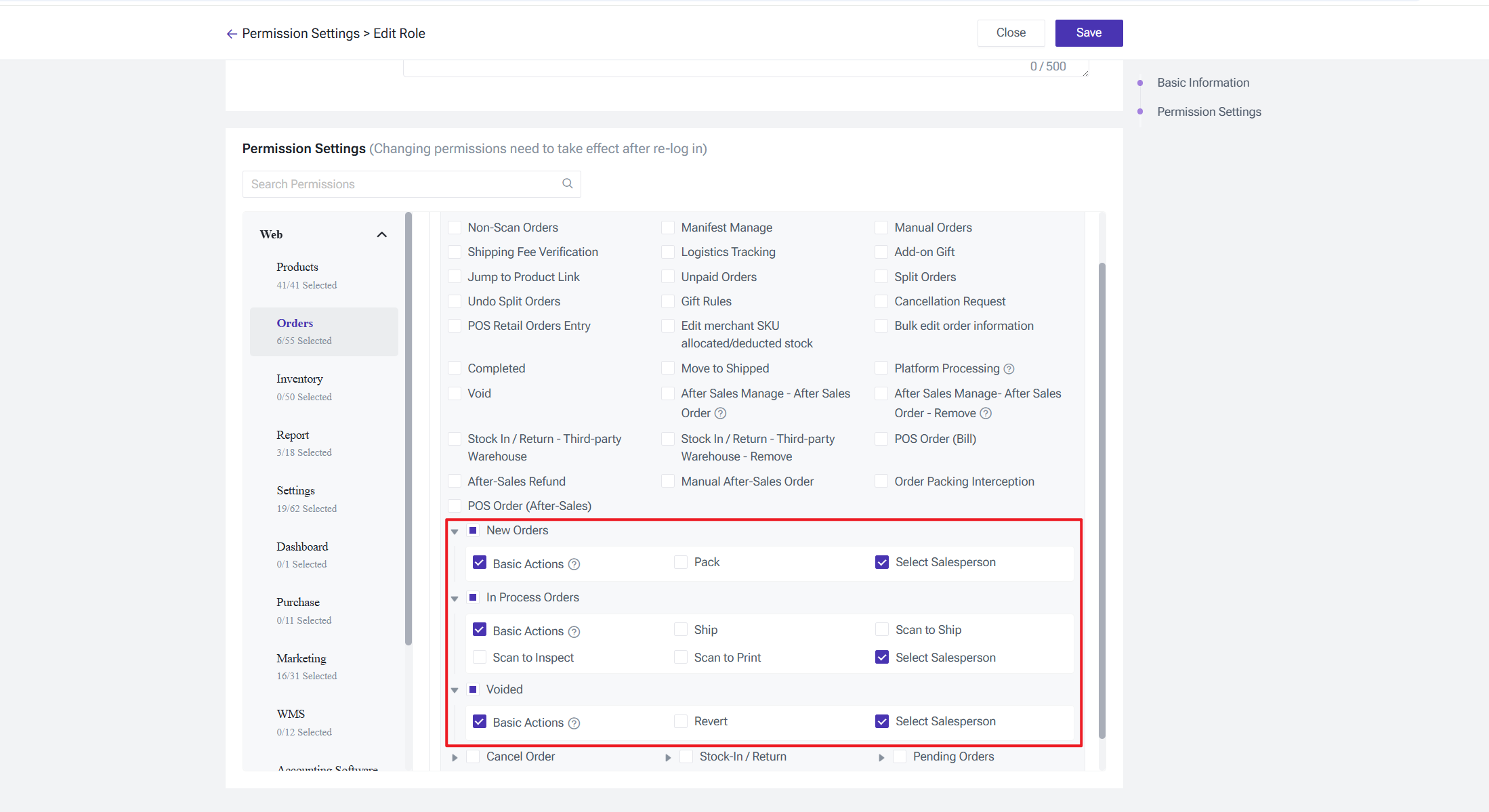The image size is (1489, 812).
Task: Check the Scan to Ship permission
Action: coord(882,630)
